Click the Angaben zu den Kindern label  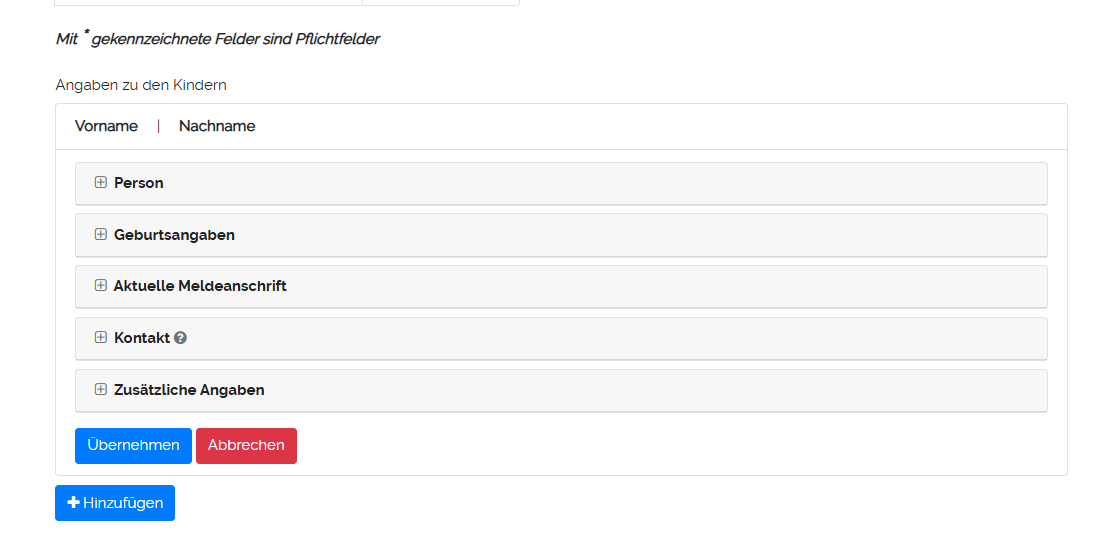pyautogui.click(x=141, y=85)
